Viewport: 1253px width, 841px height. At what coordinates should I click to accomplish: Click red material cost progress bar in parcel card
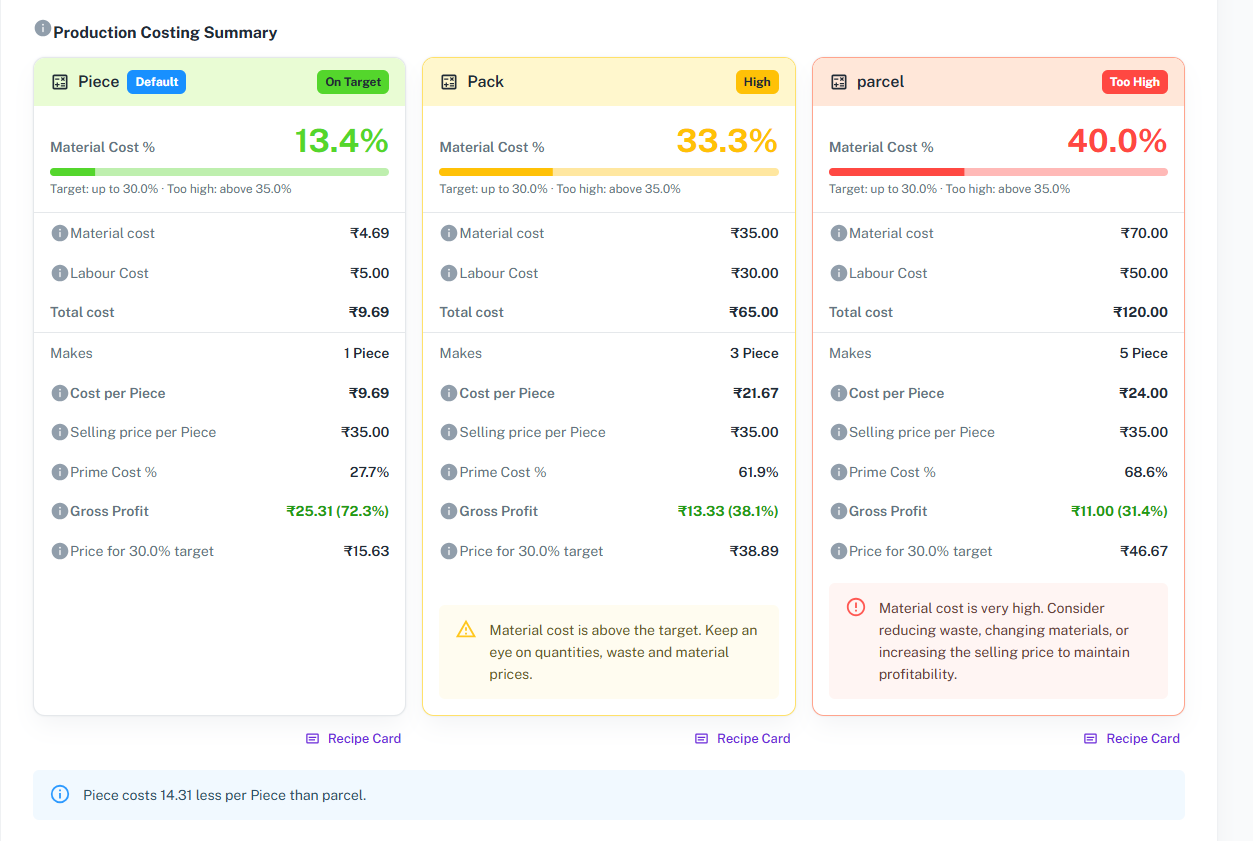pos(998,172)
